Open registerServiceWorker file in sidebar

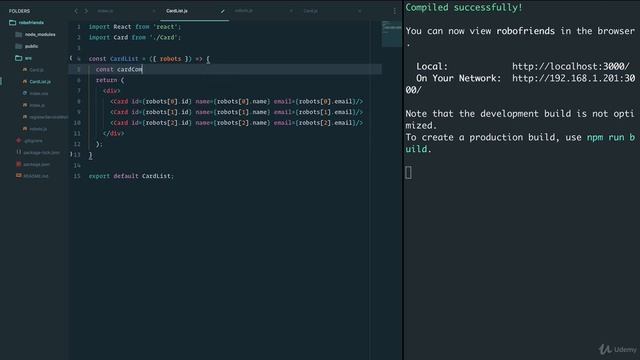click(49, 117)
